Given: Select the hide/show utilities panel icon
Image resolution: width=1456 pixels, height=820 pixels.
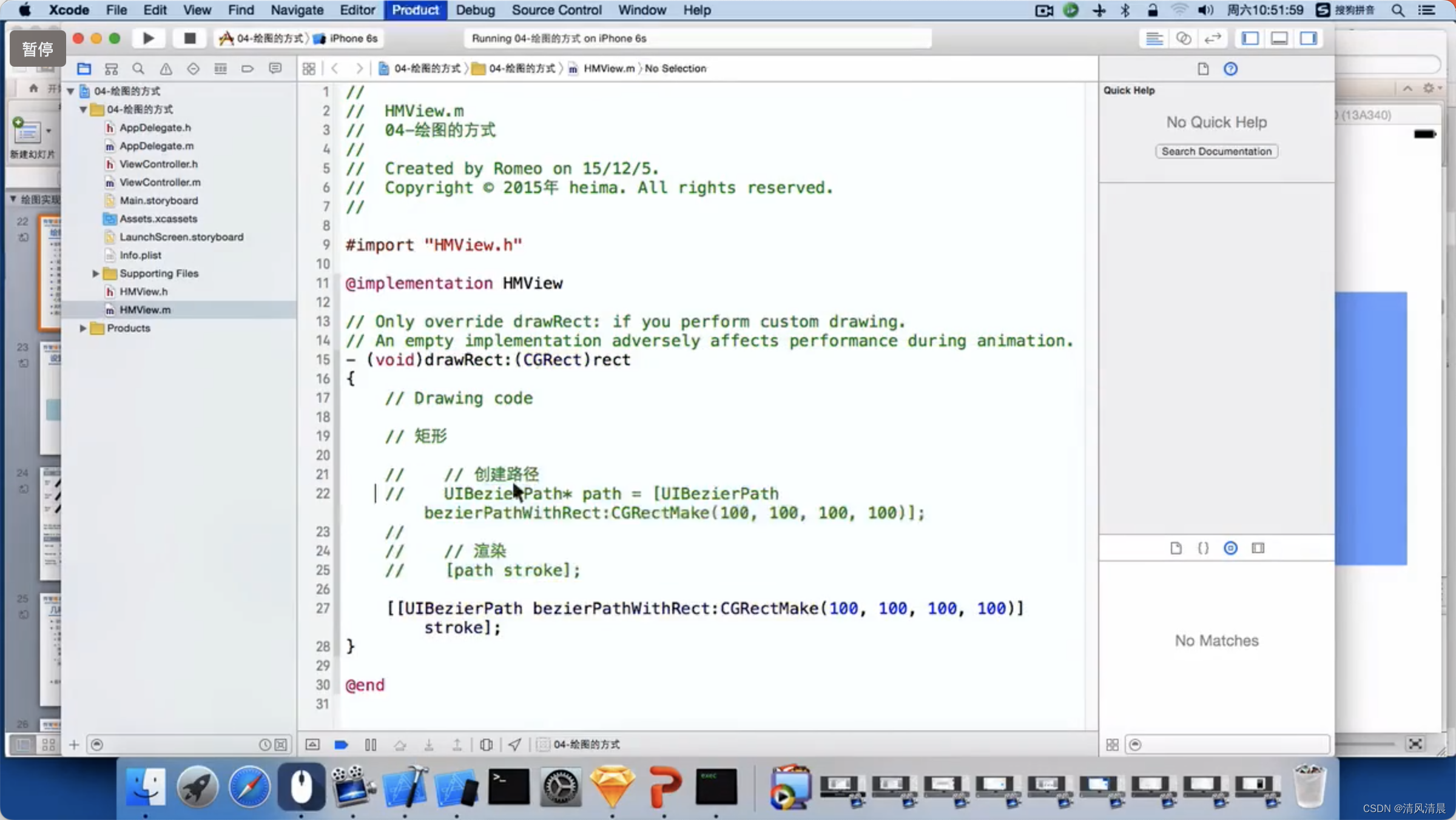Looking at the screenshot, I should (x=1310, y=38).
